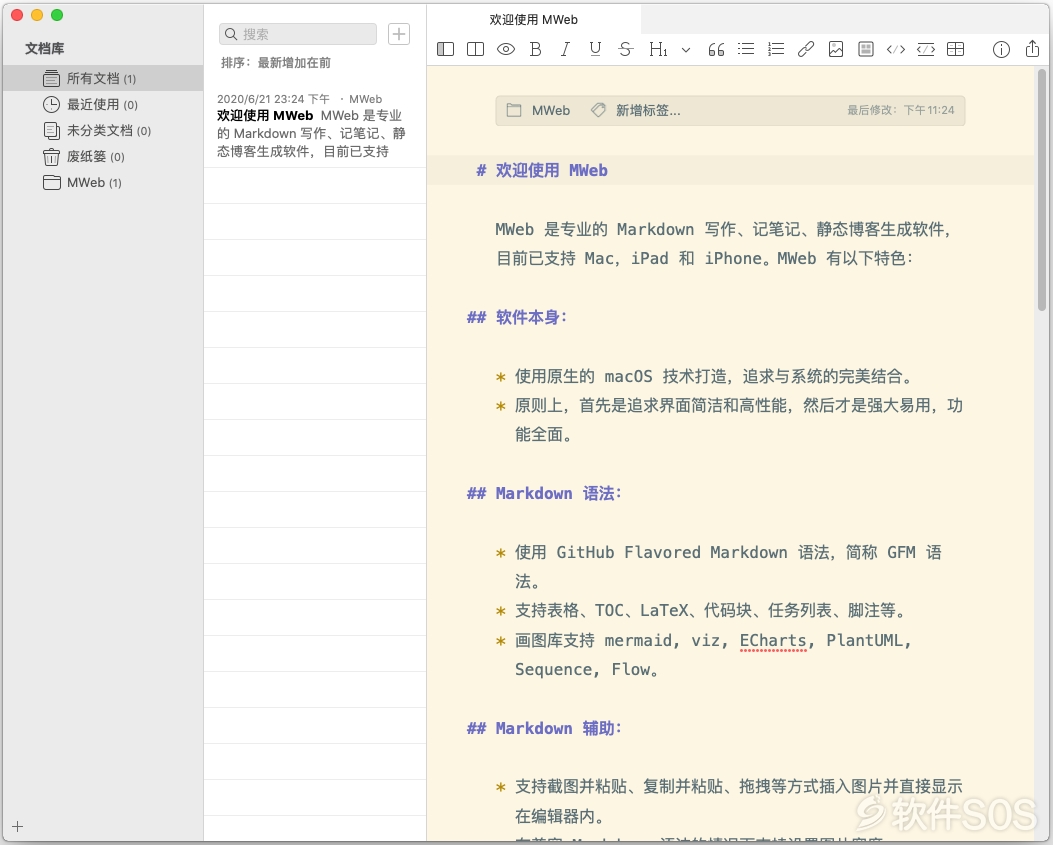1053x845 pixels.
Task: Open document info with the circled i icon
Action: (x=1001, y=49)
